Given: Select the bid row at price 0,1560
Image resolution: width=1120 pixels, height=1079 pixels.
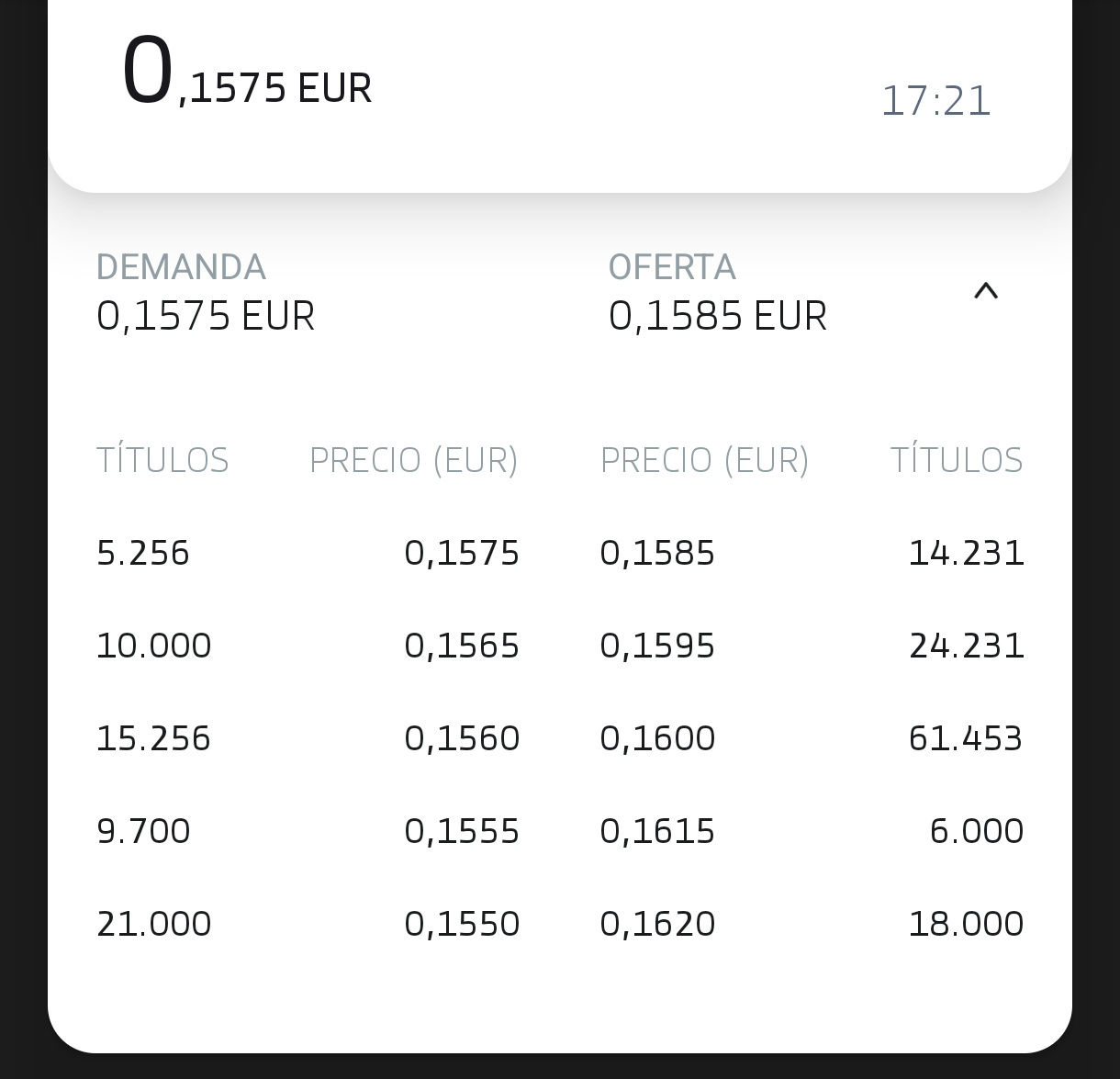Looking at the screenshot, I should click(x=463, y=736).
